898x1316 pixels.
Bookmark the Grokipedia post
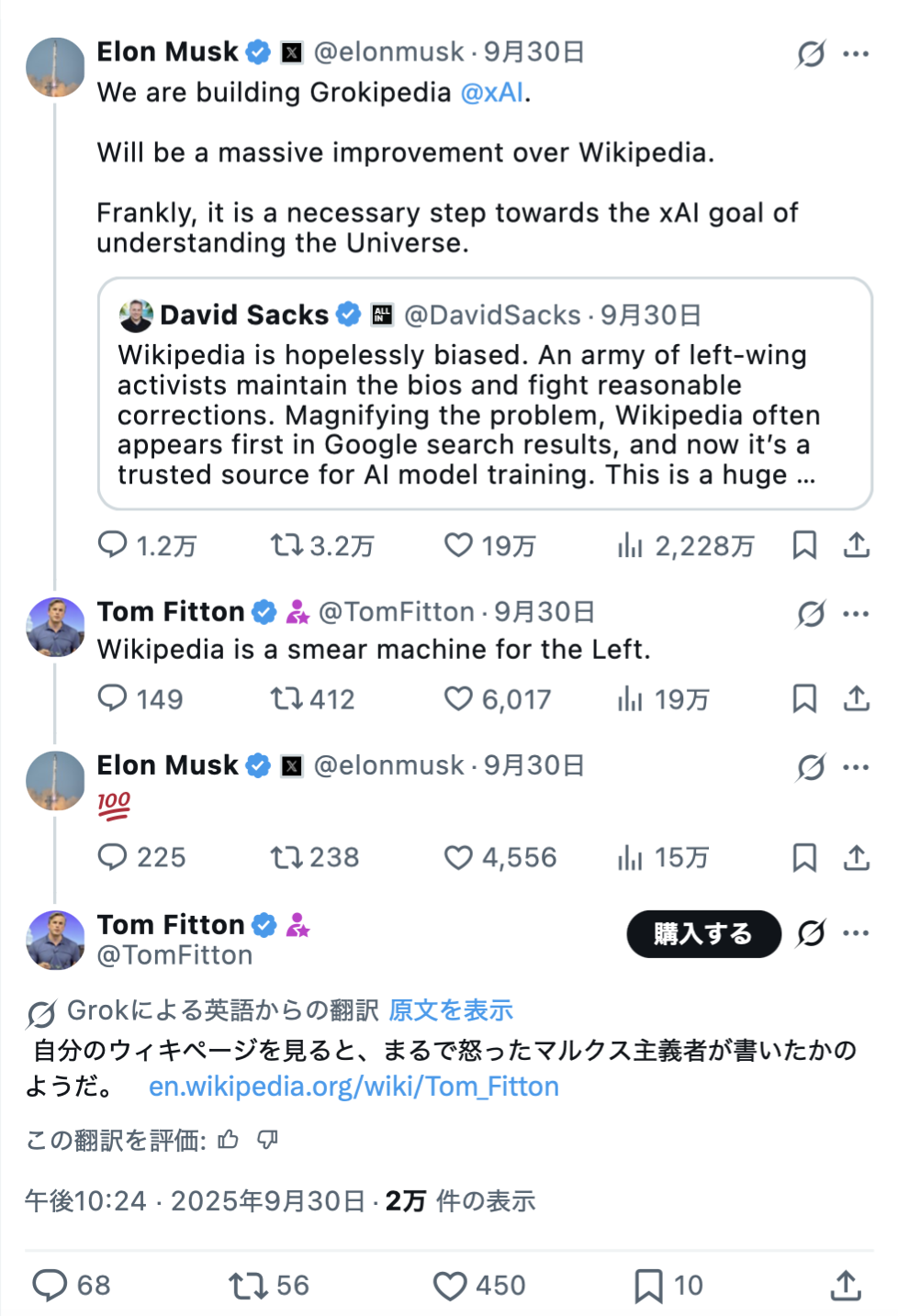[804, 545]
